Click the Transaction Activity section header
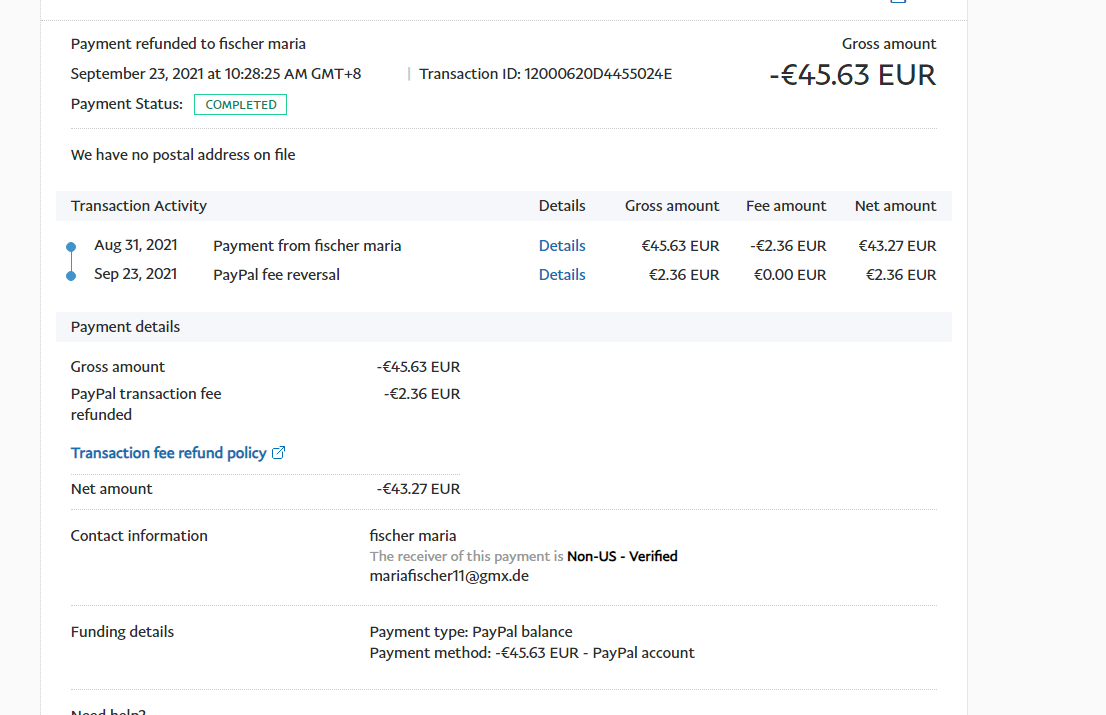Screen dimensions: 1106x715 (139, 206)
